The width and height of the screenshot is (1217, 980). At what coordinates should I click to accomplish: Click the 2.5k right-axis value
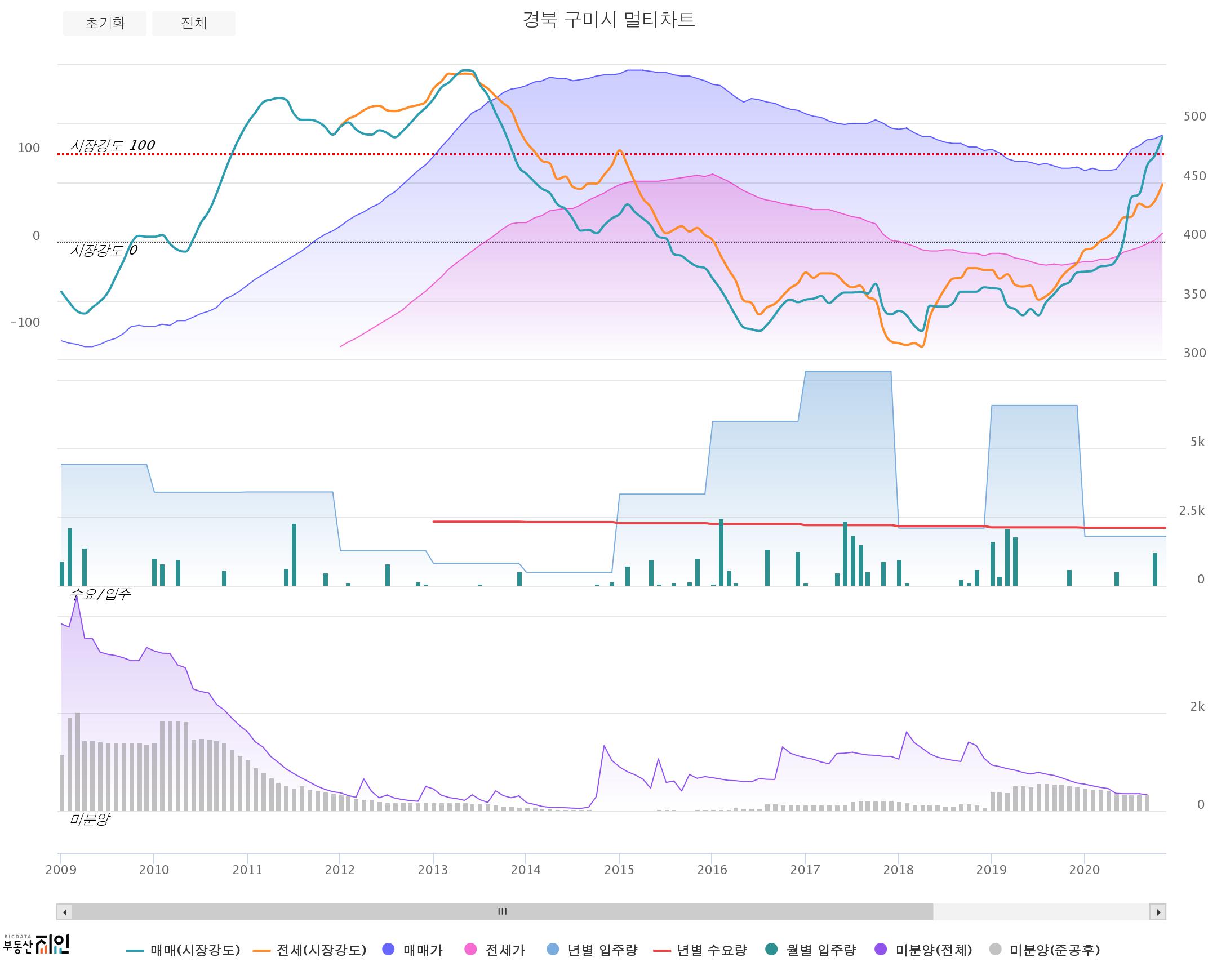click(x=1192, y=511)
